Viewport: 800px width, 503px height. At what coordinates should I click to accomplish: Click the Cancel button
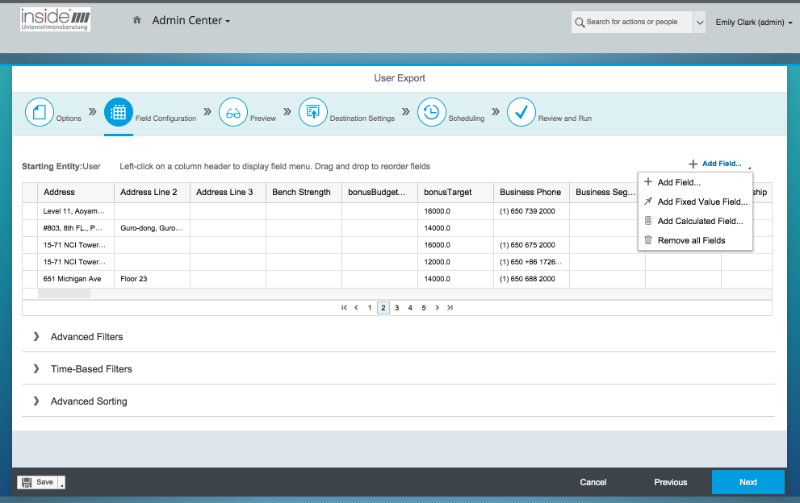click(x=593, y=482)
